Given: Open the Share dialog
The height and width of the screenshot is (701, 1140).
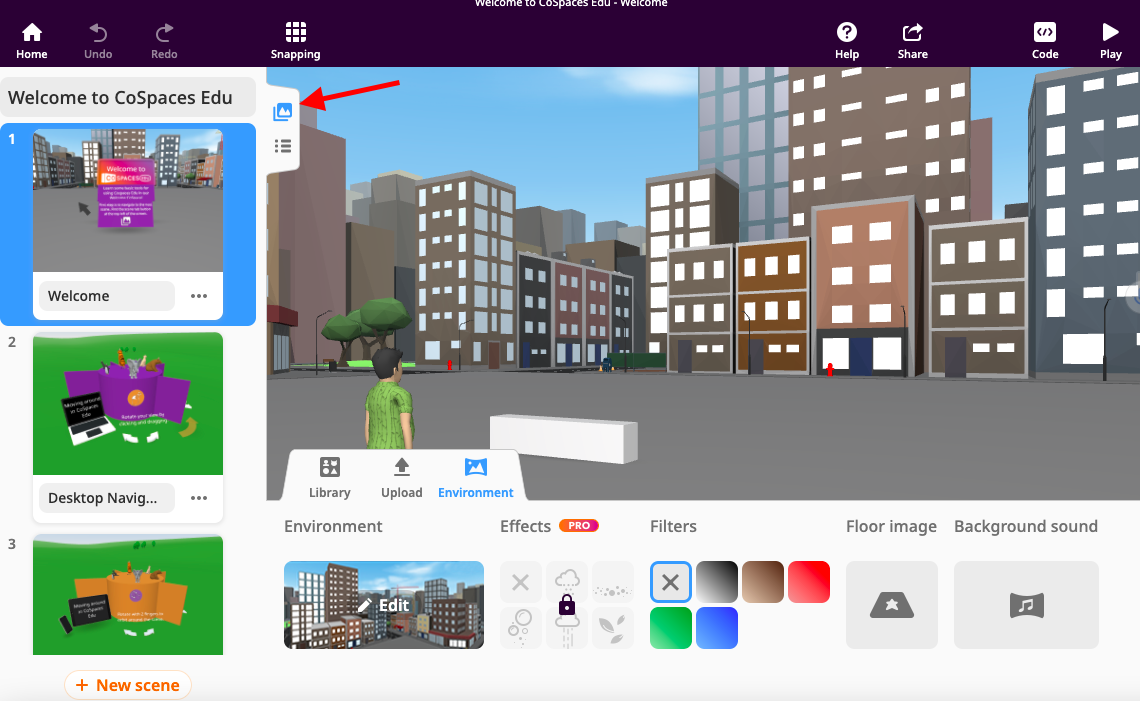Looking at the screenshot, I should tap(912, 41).
